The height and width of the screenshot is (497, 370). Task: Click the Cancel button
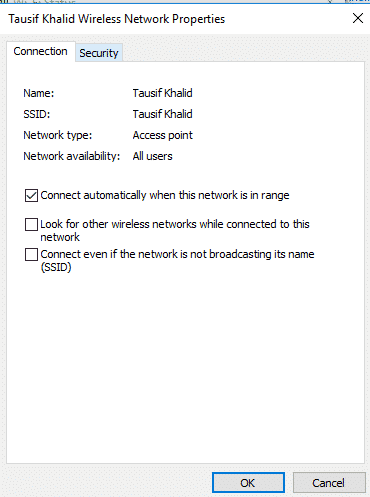coord(329,482)
